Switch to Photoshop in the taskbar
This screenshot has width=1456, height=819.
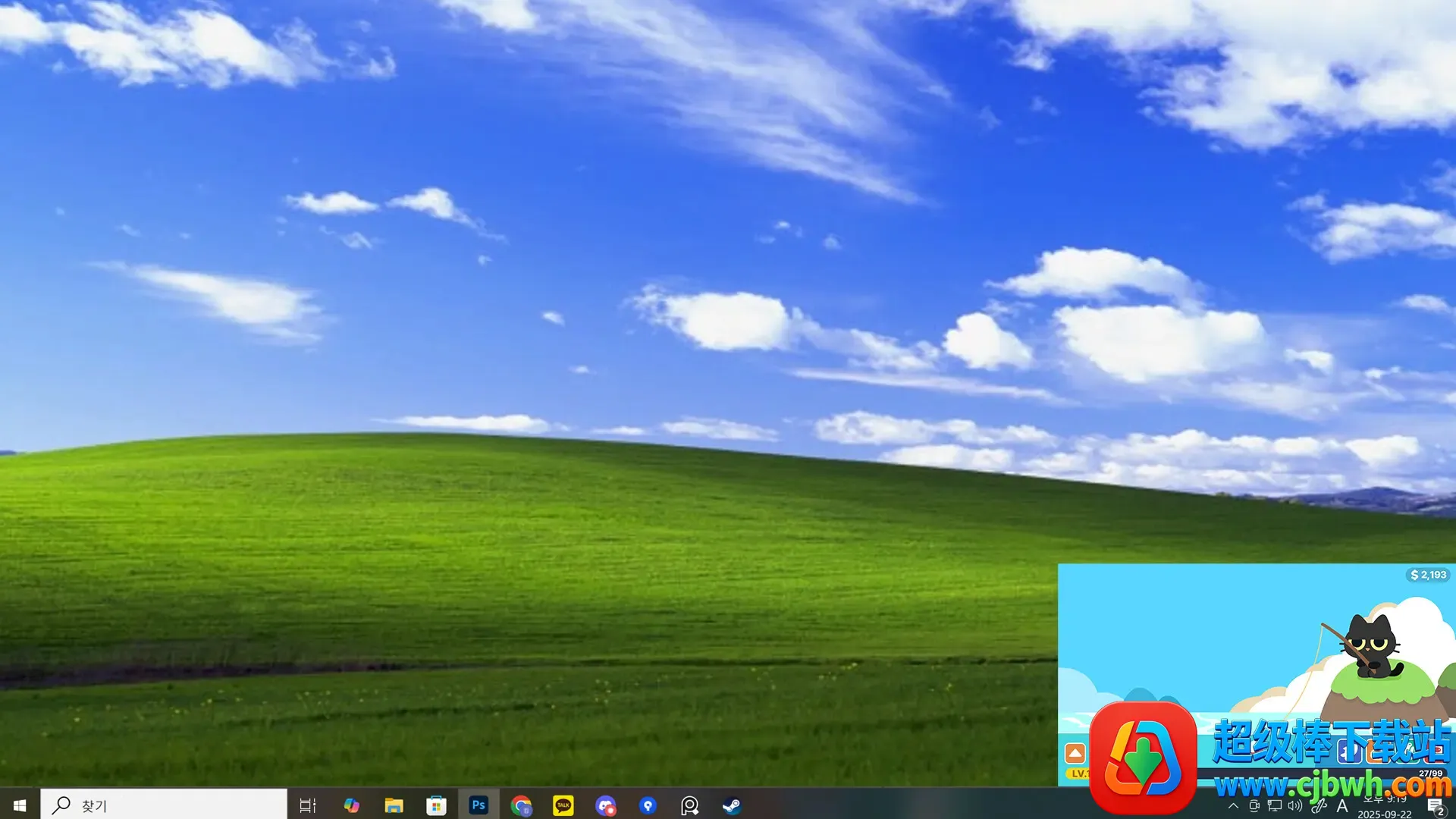click(479, 805)
